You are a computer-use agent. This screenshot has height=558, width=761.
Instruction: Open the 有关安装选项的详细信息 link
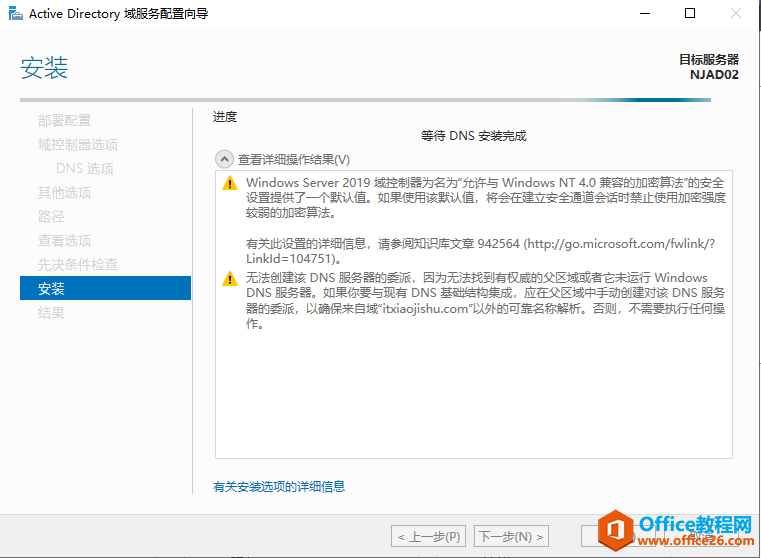279,487
